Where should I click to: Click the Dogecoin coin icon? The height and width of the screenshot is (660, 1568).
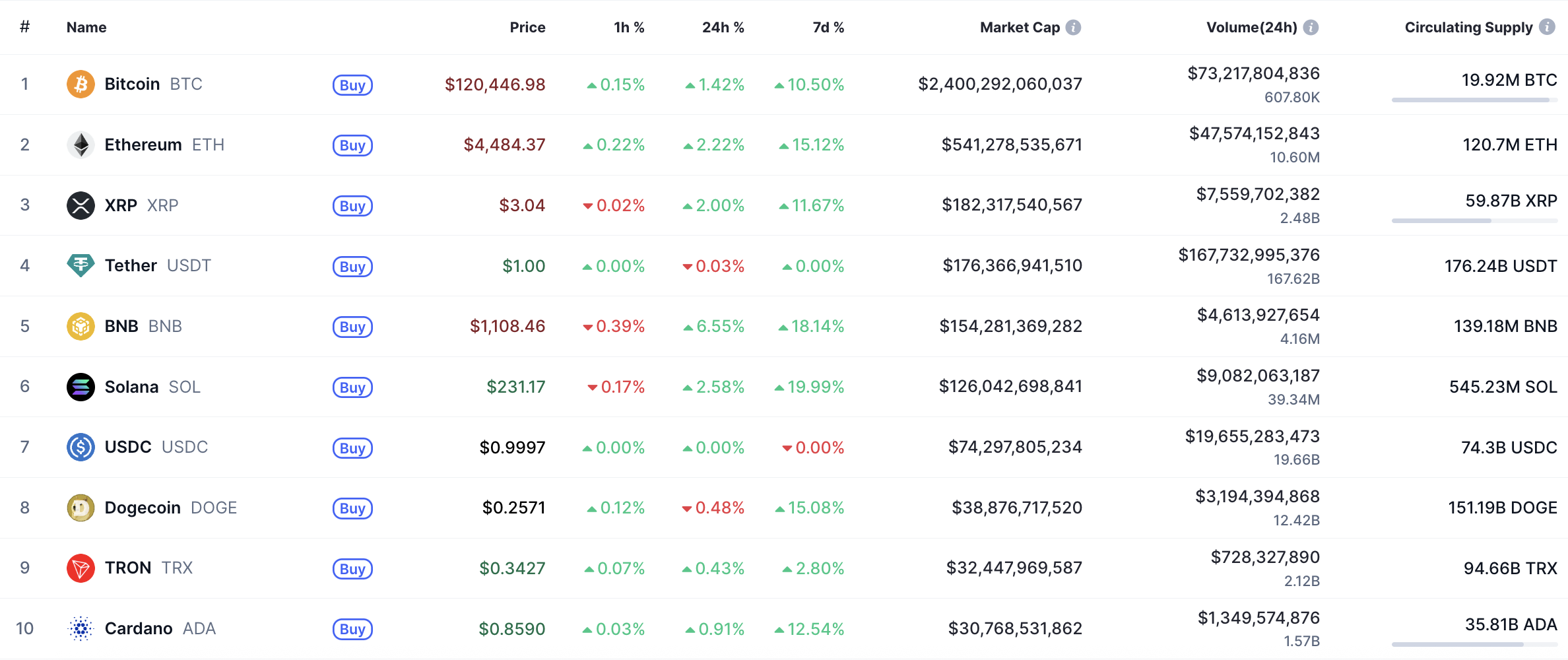tap(81, 508)
